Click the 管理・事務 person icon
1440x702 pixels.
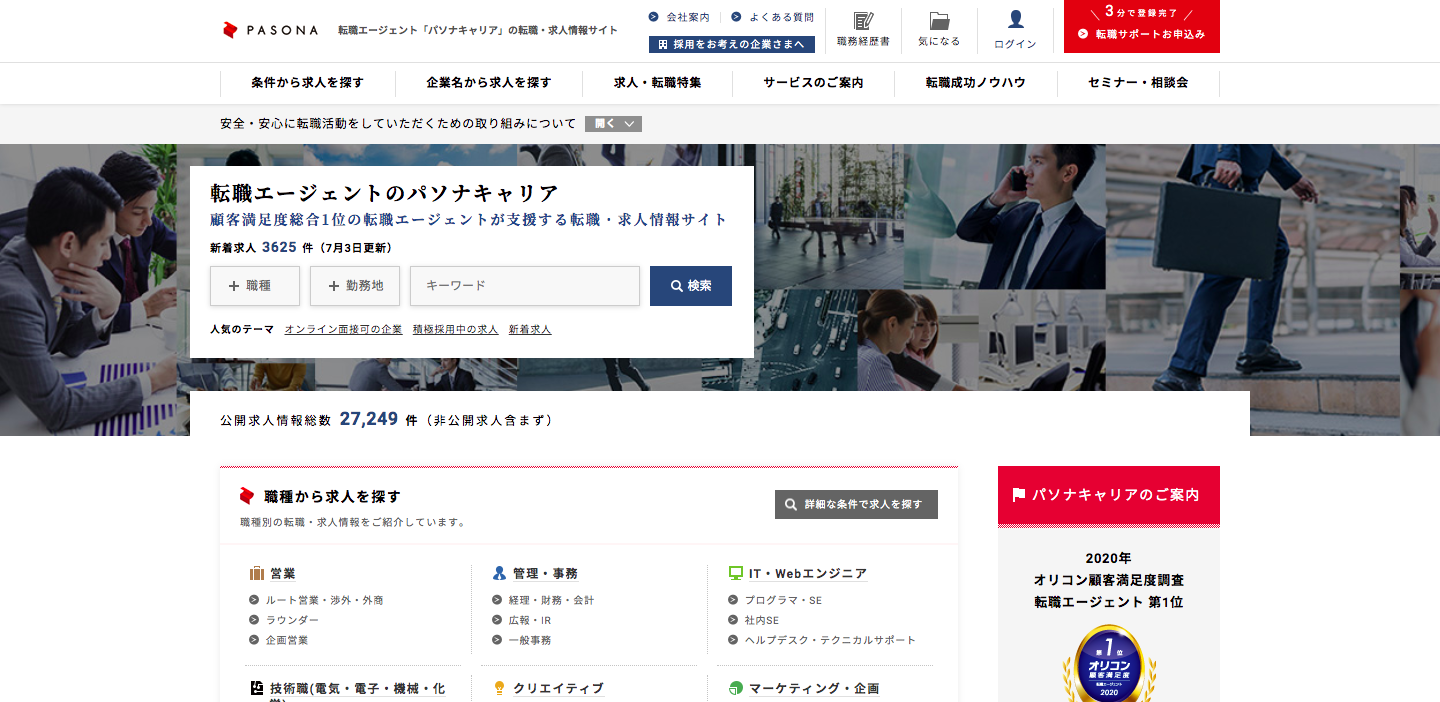[x=500, y=574]
